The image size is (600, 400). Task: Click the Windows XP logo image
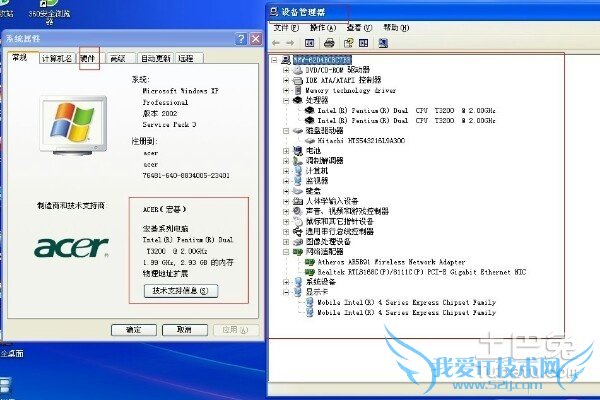click(x=73, y=126)
